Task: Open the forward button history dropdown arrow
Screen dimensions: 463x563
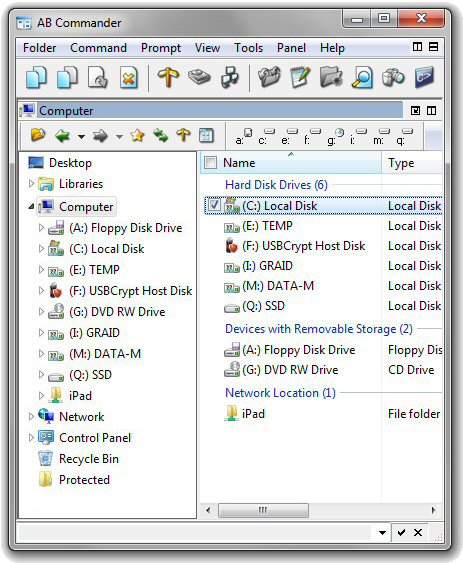Action: tap(119, 137)
